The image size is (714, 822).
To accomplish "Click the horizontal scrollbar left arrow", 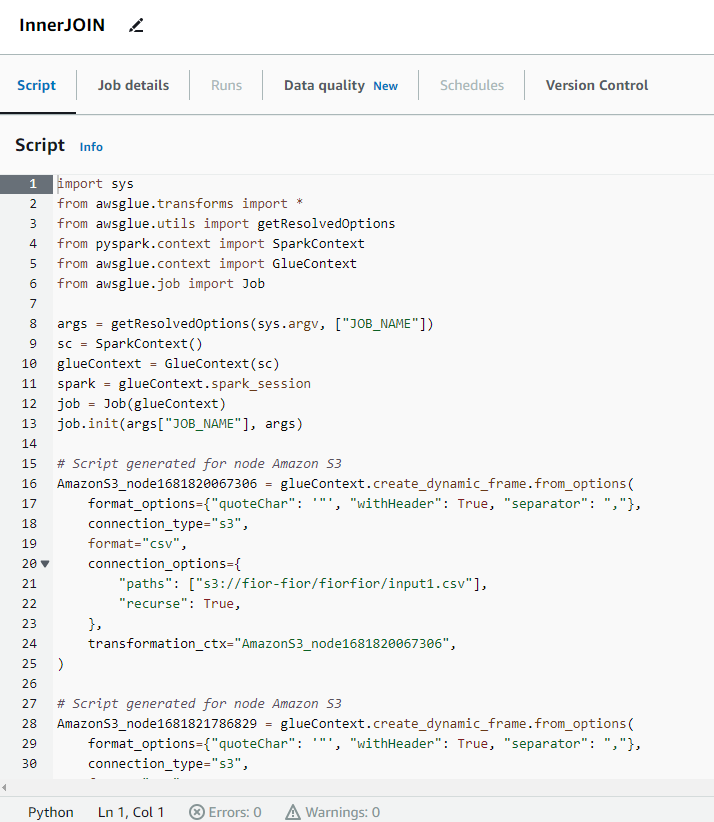I will 5,788.
